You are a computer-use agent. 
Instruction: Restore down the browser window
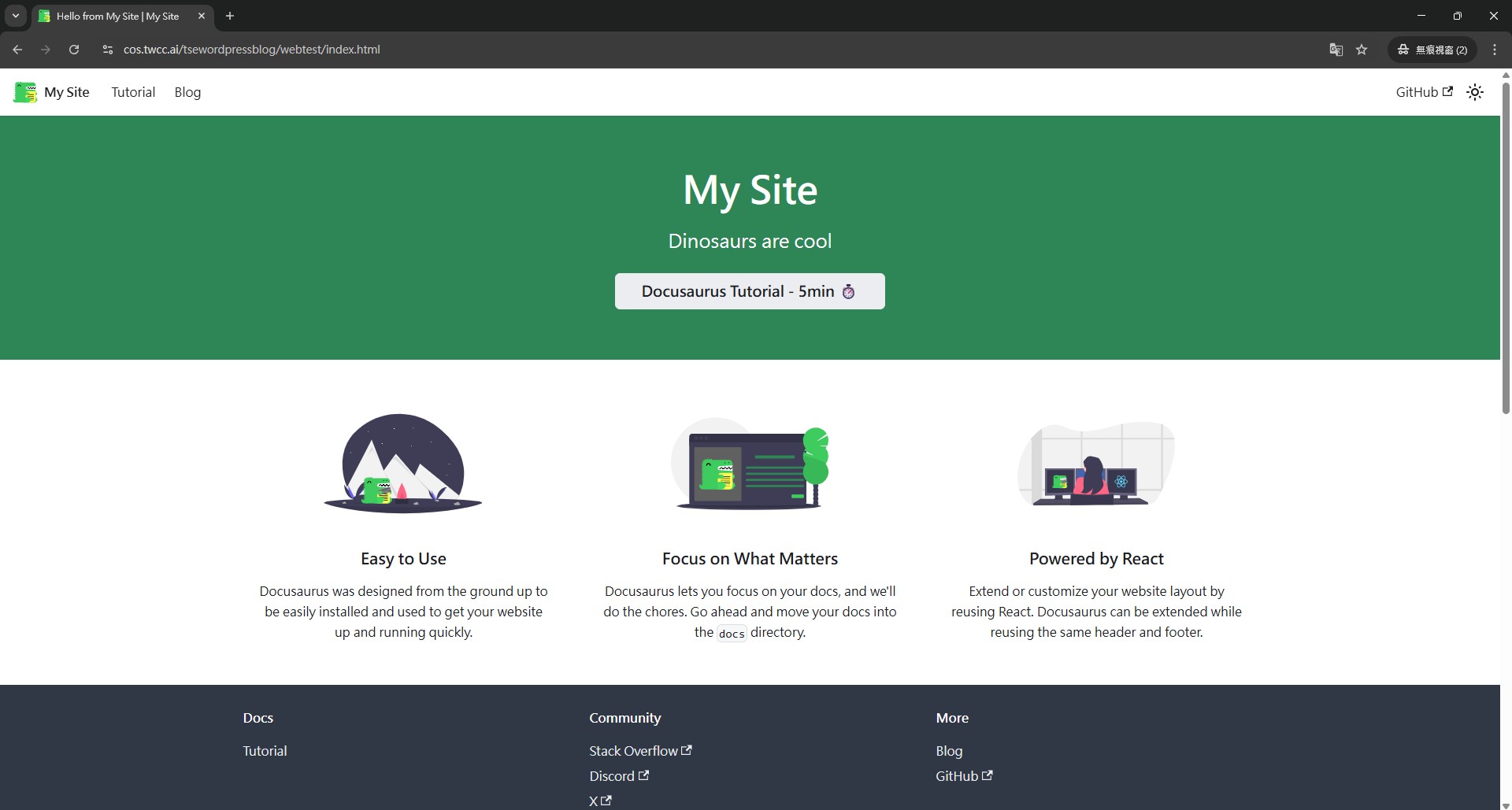[x=1458, y=16]
